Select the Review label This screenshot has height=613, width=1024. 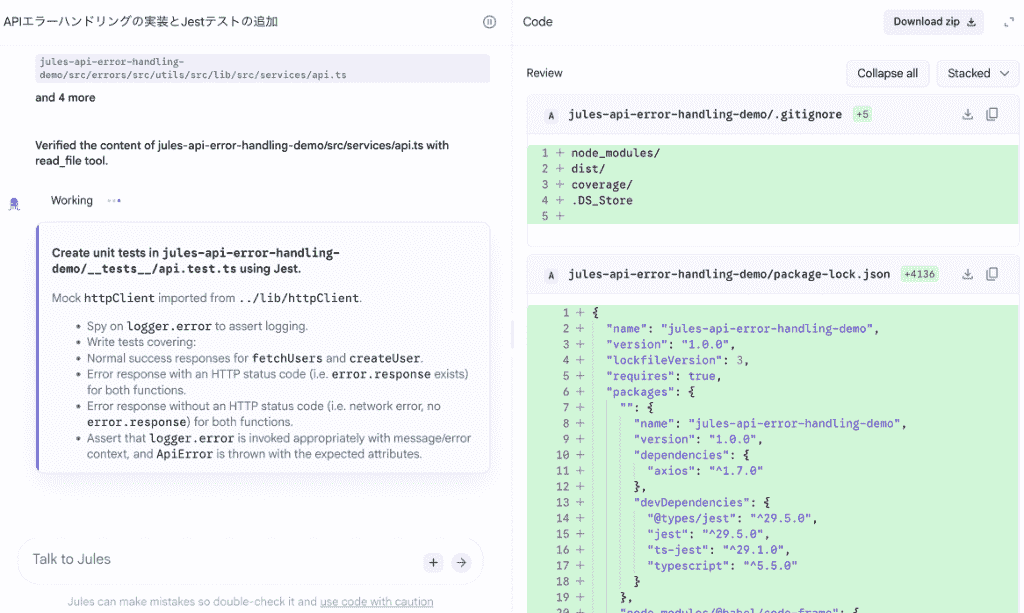[x=544, y=73]
